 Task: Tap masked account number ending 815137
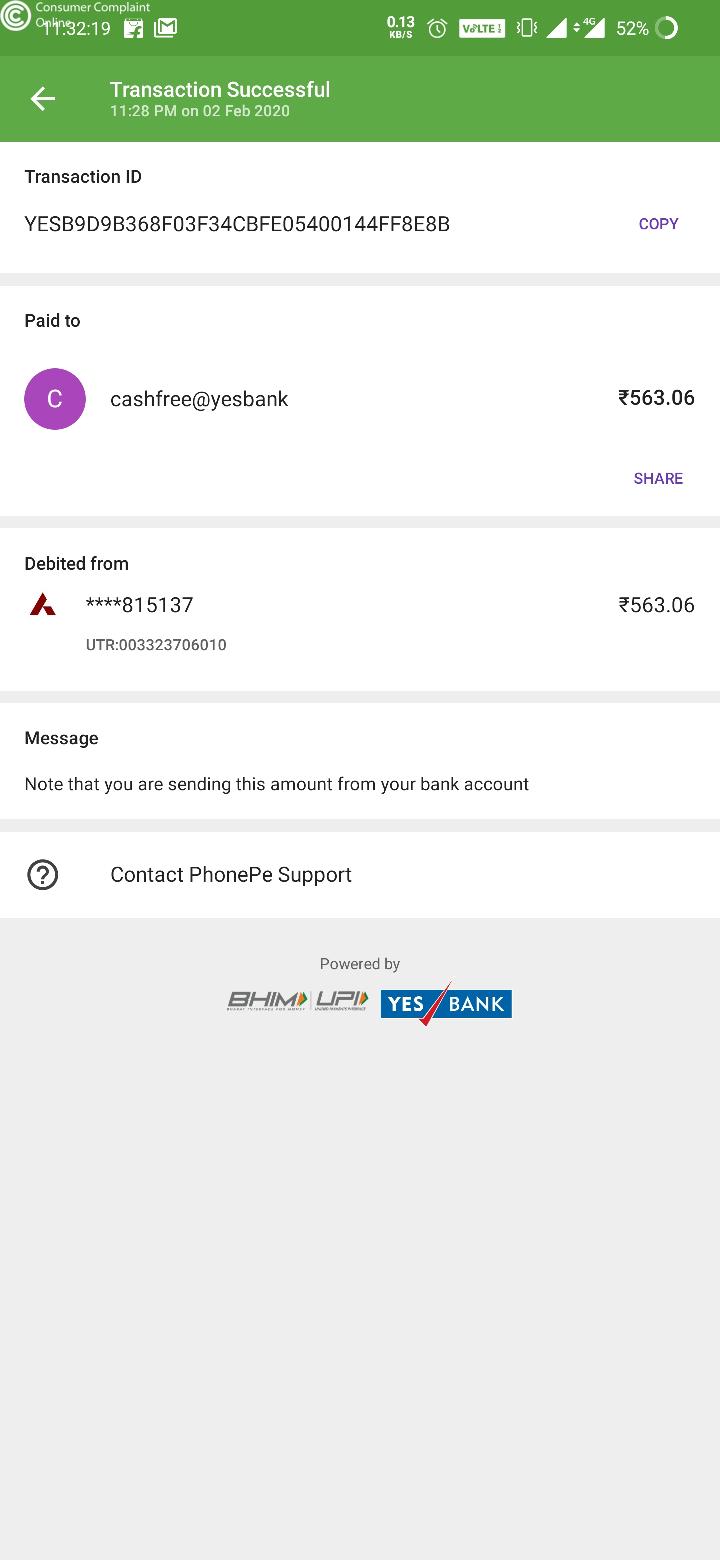(139, 605)
